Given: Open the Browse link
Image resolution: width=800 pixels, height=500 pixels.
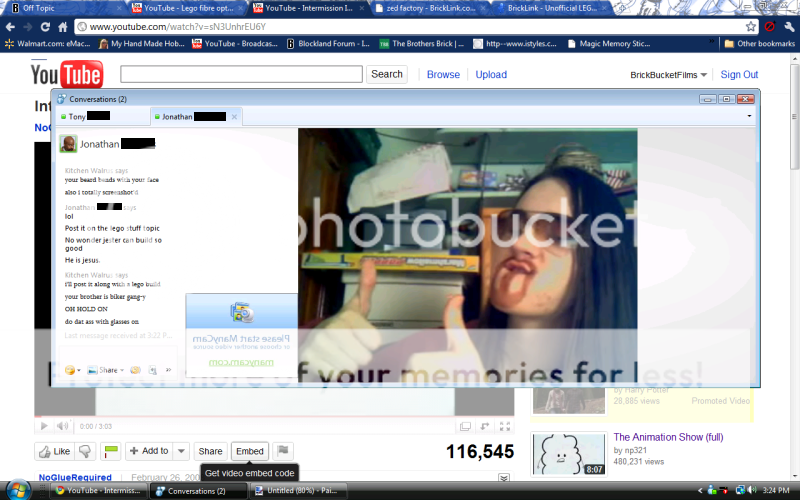Looking at the screenshot, I should coord(443,75).
